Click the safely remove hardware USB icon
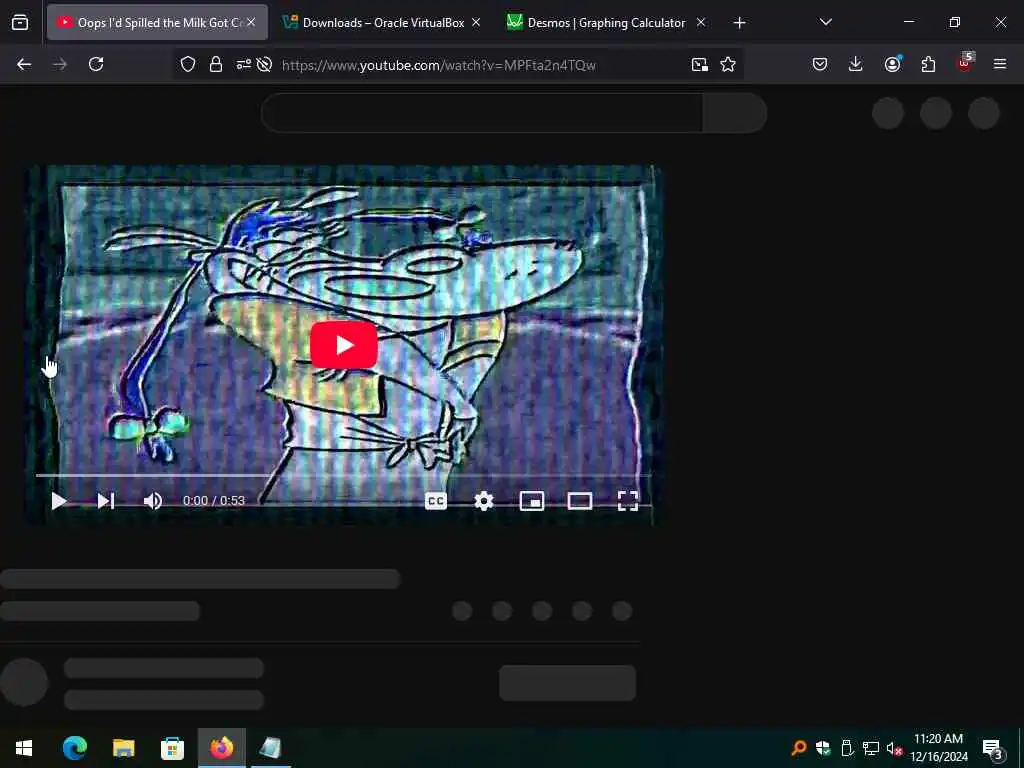 (846, 748)
